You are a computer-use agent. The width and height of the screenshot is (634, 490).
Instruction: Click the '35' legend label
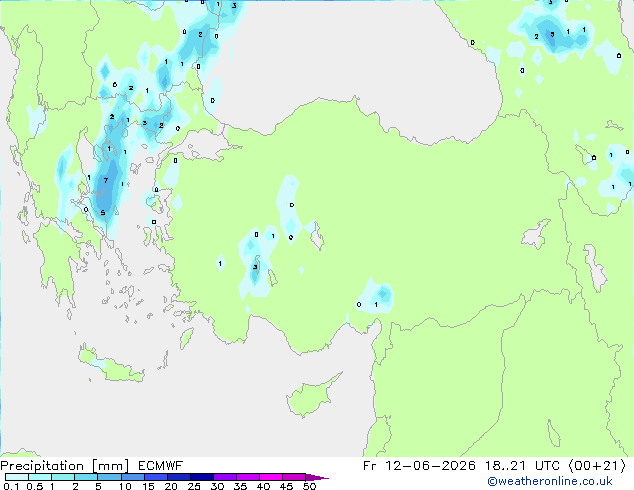(240, 486)
